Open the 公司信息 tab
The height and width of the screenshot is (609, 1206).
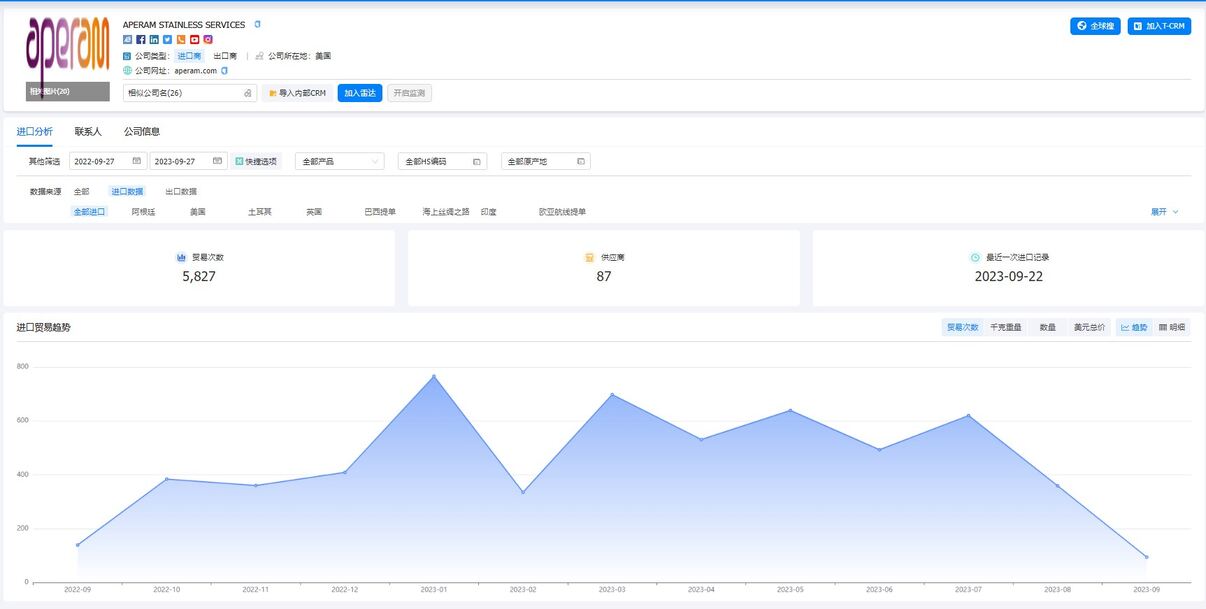click(x=142, y=131)
